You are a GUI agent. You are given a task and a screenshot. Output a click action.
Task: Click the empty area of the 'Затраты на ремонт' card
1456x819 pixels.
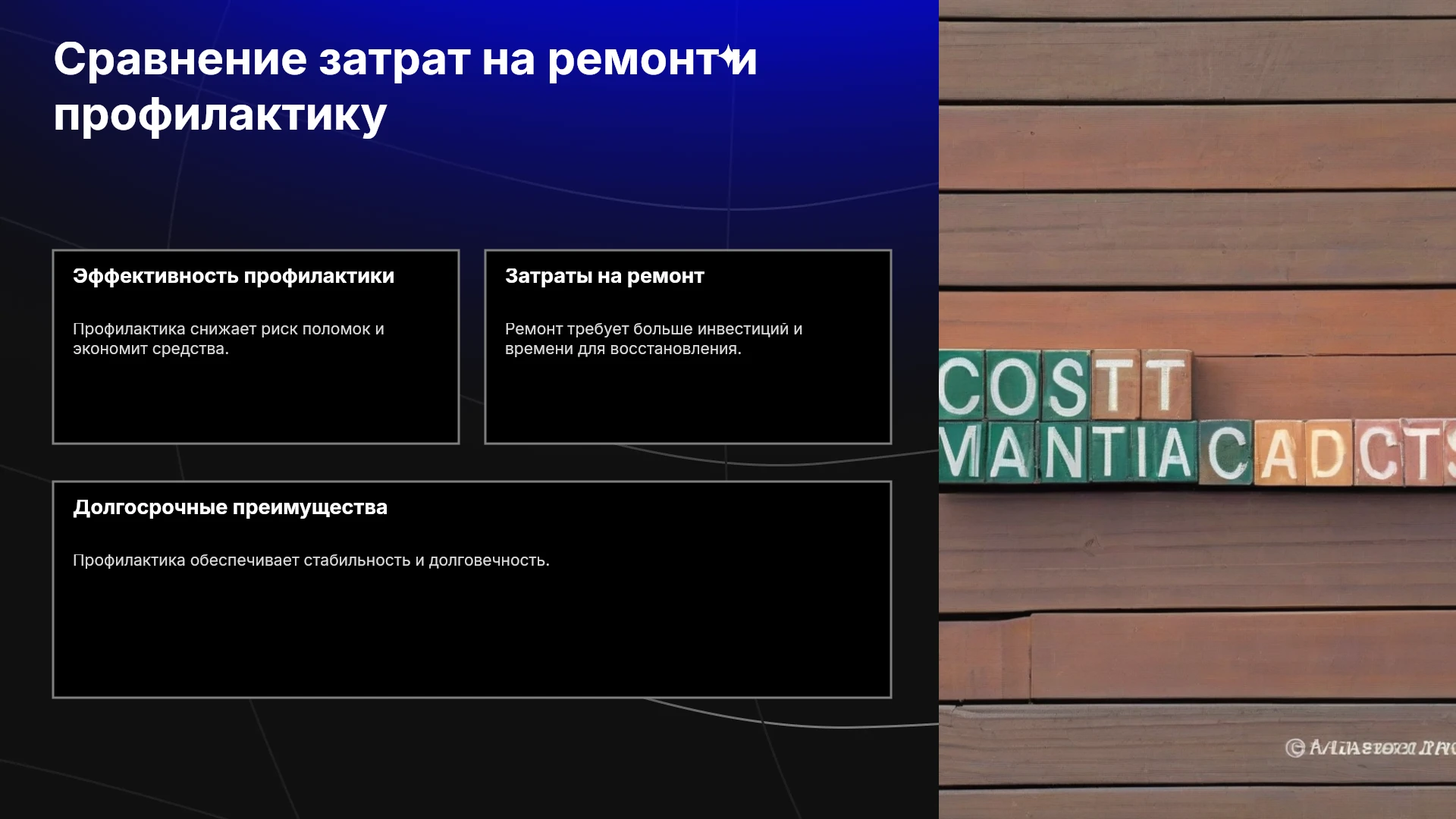tap(688, 398)
